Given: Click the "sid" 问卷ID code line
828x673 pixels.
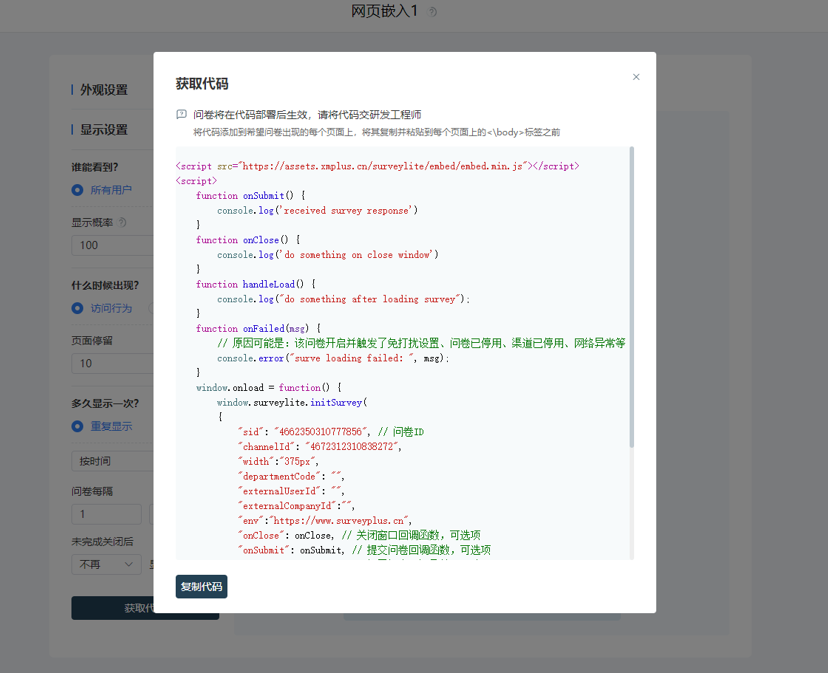Looking at the screenshot, I should pyautogui.click(x=331, y=432).
